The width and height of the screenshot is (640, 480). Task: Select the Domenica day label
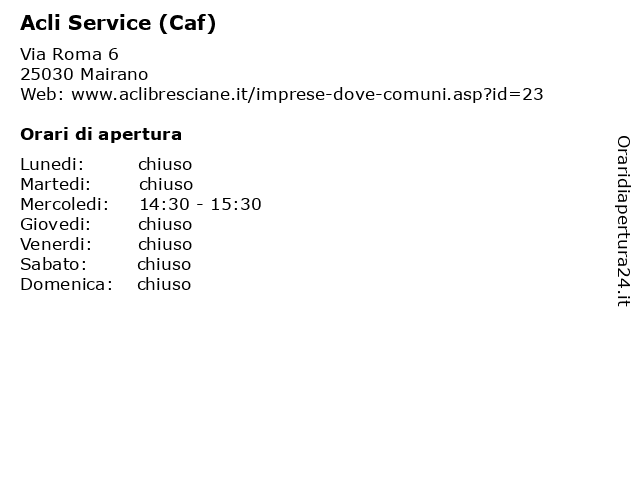66,284
